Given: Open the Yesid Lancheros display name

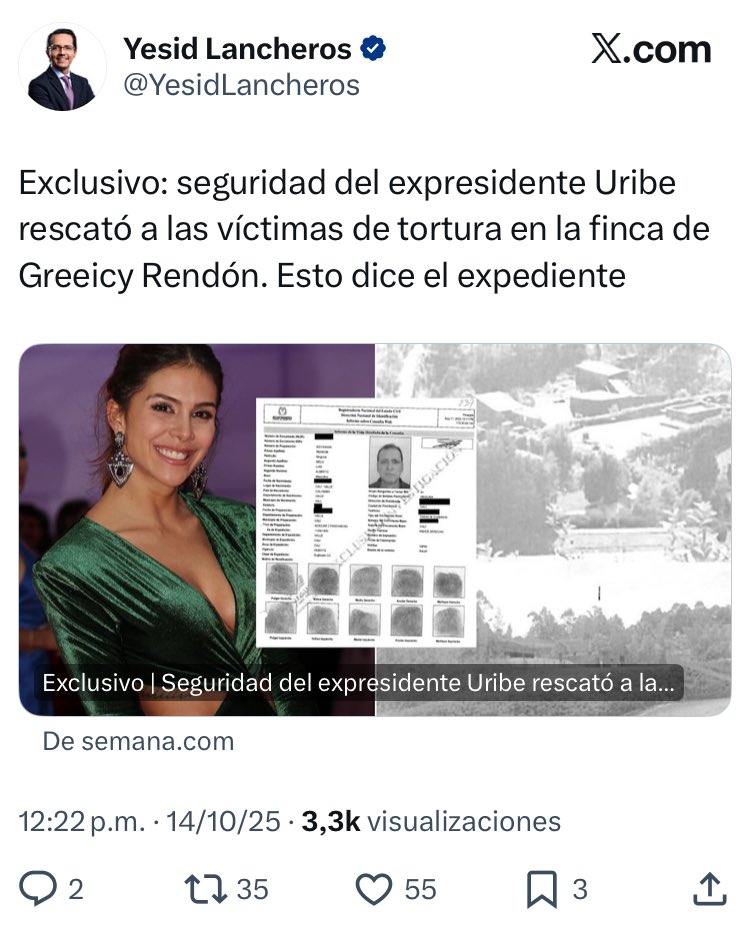Looking at the screenshot, I should (237, 49).
